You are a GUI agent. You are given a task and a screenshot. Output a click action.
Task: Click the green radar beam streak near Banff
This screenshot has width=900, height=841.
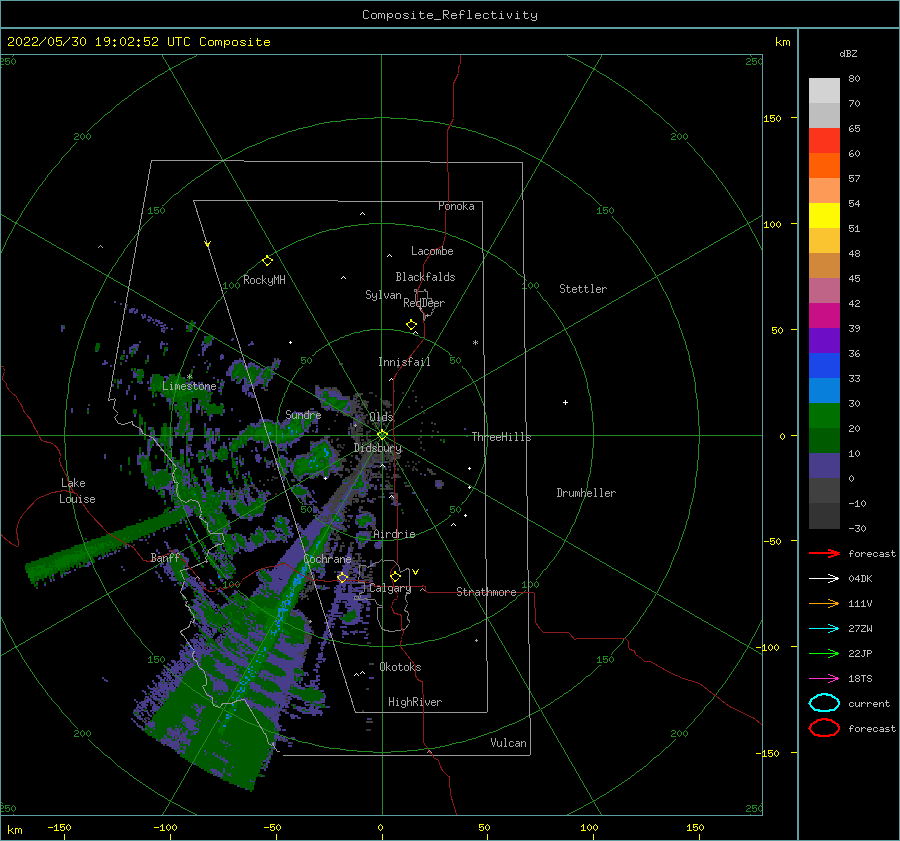[x=109, y=542]
